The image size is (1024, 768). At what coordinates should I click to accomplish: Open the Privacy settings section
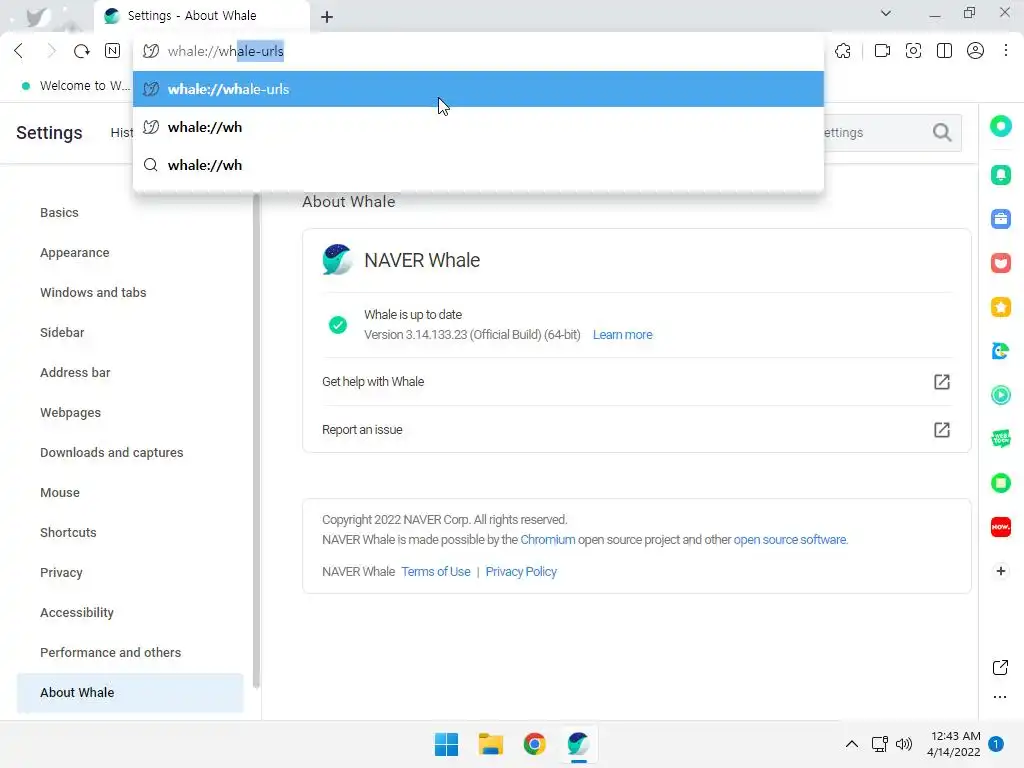pyautogui.click(x=61, y=573)
